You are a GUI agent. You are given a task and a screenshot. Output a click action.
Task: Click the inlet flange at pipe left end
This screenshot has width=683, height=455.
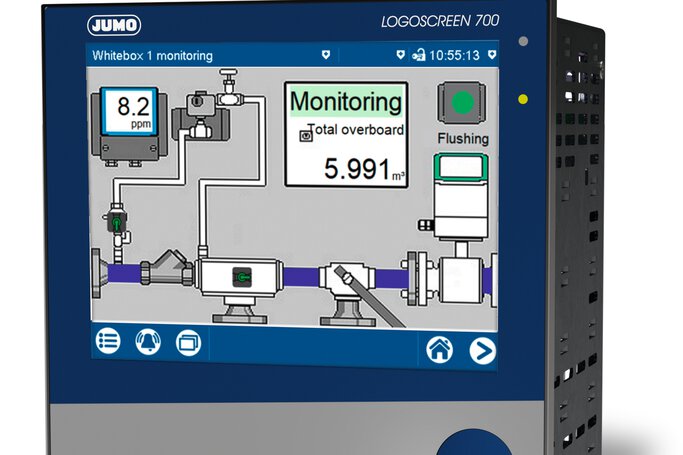tap(99, 273)
